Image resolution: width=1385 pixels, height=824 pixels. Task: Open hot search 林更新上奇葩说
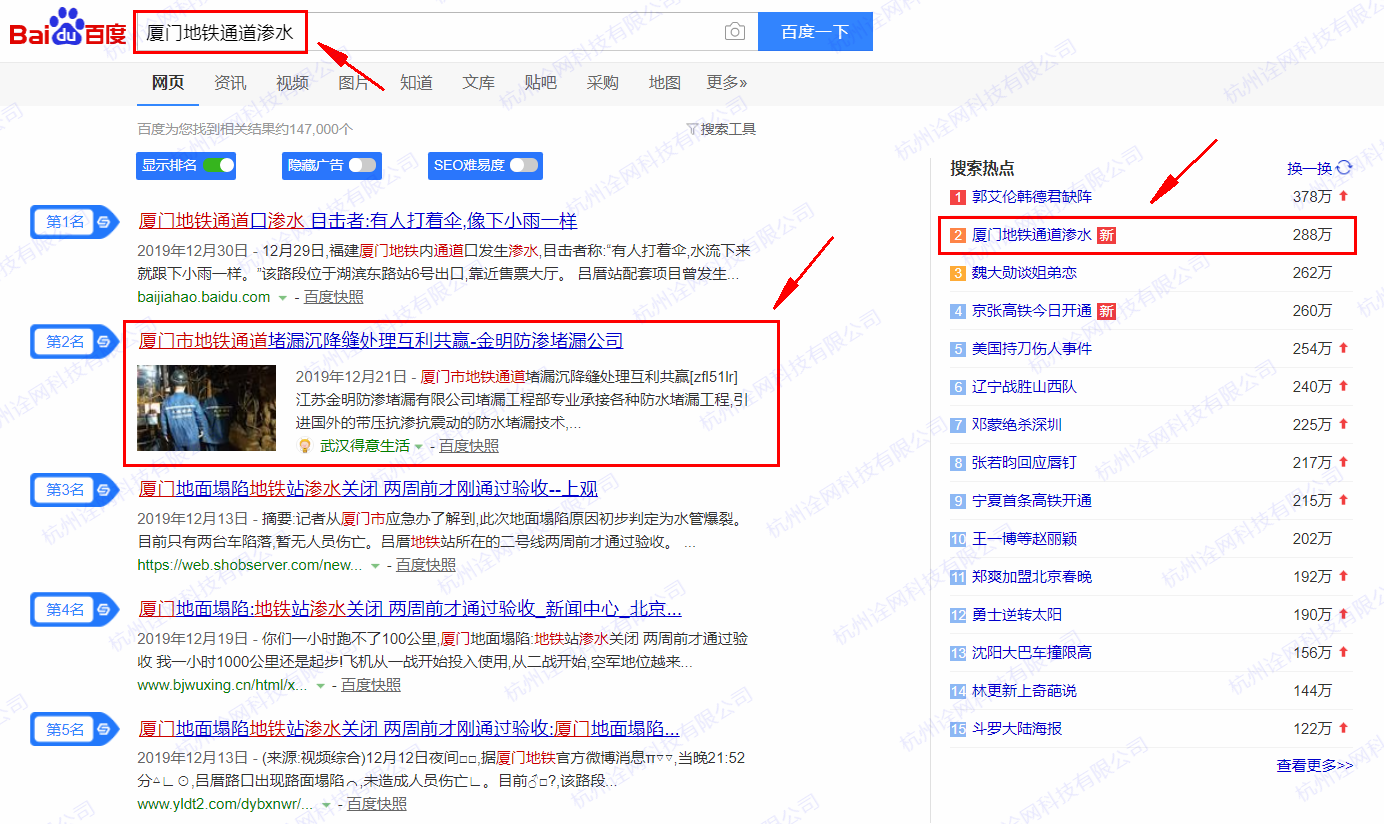(x=1024, y=691)
